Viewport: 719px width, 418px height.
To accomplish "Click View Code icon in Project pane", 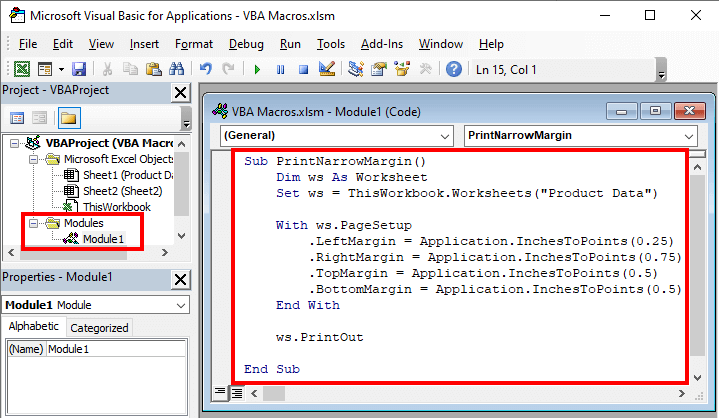I will pos(17,118).
